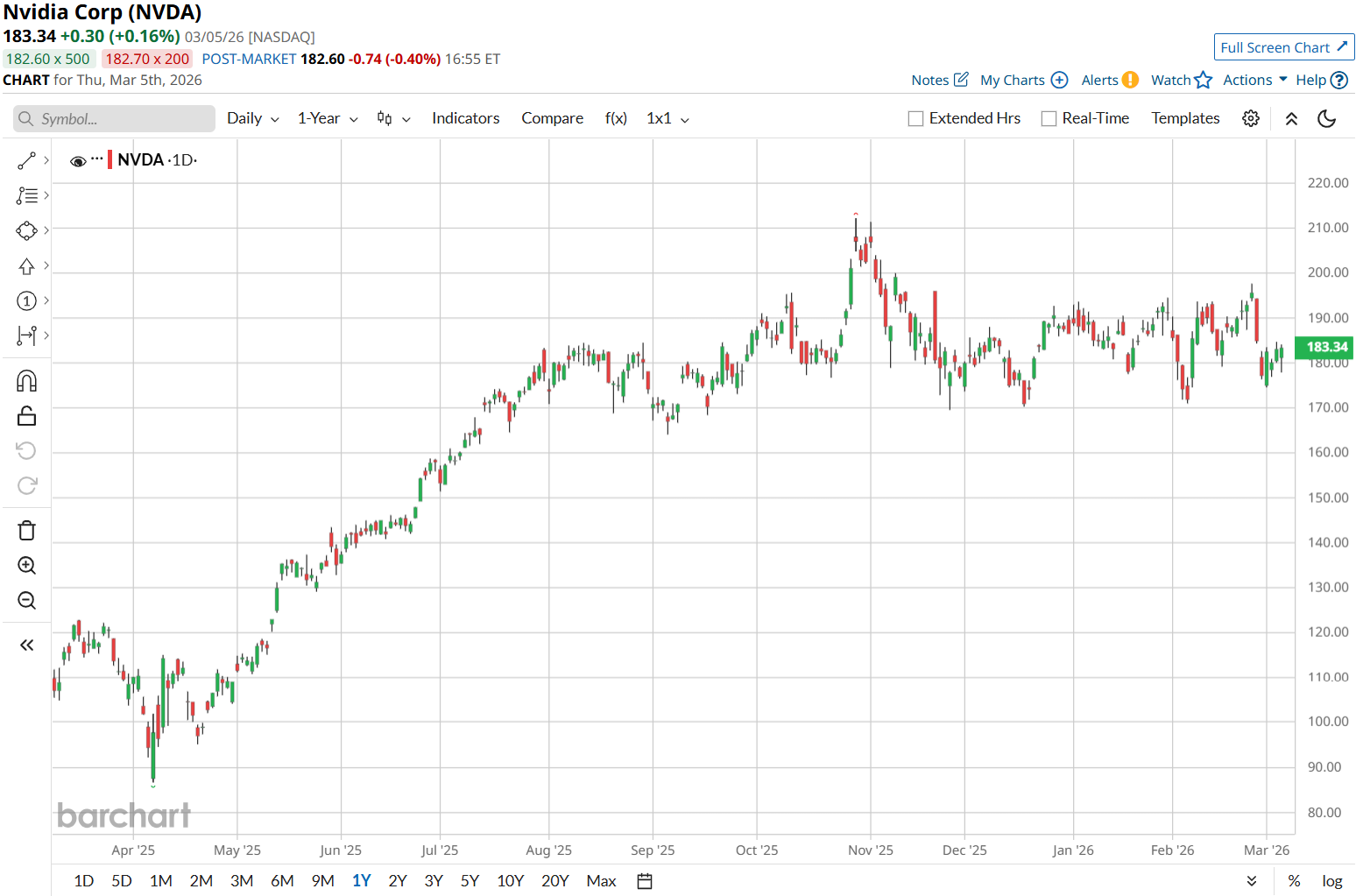Viewport: 1356px width, 896px height.
Task: Open Alerts for NVDA
Action: coord(1110,80)
